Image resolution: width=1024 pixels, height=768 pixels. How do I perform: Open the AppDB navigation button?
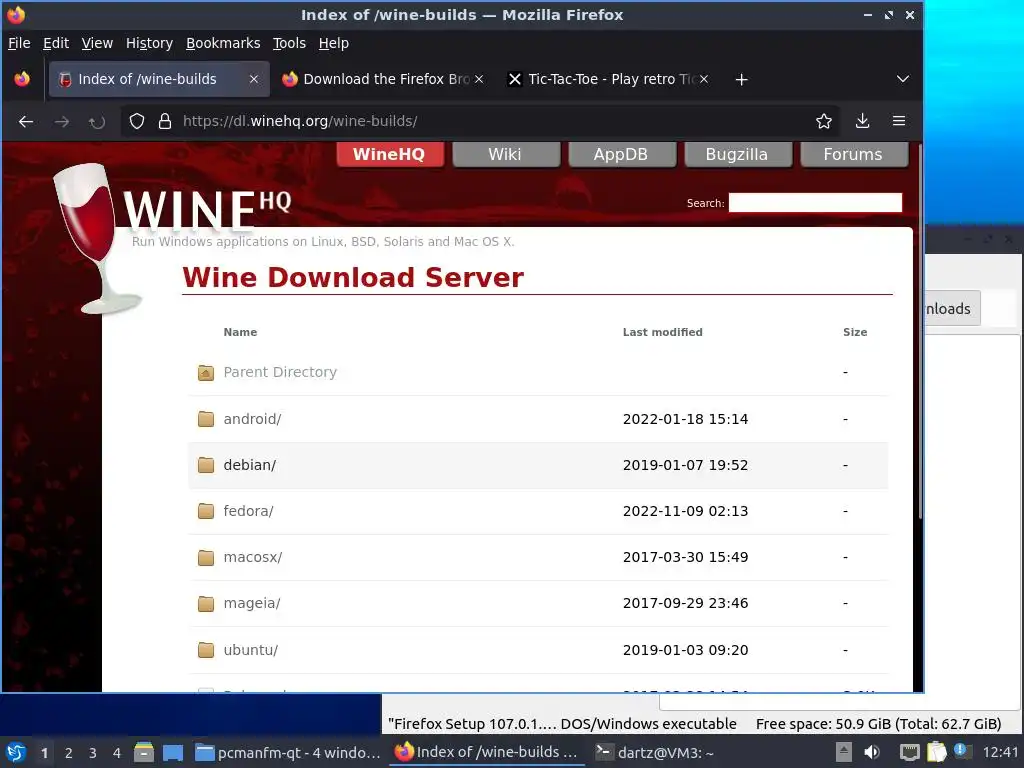tap(621, 154)
